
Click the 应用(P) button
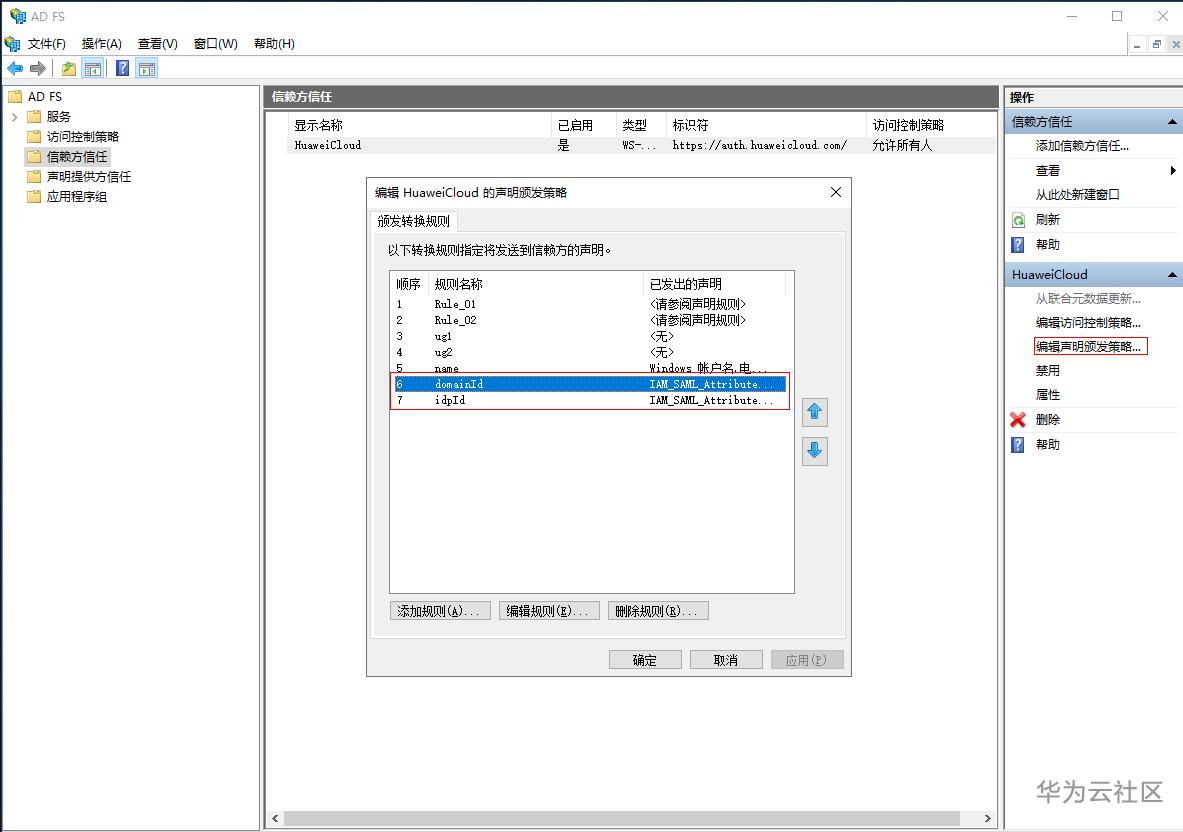(x=807, y=660)
